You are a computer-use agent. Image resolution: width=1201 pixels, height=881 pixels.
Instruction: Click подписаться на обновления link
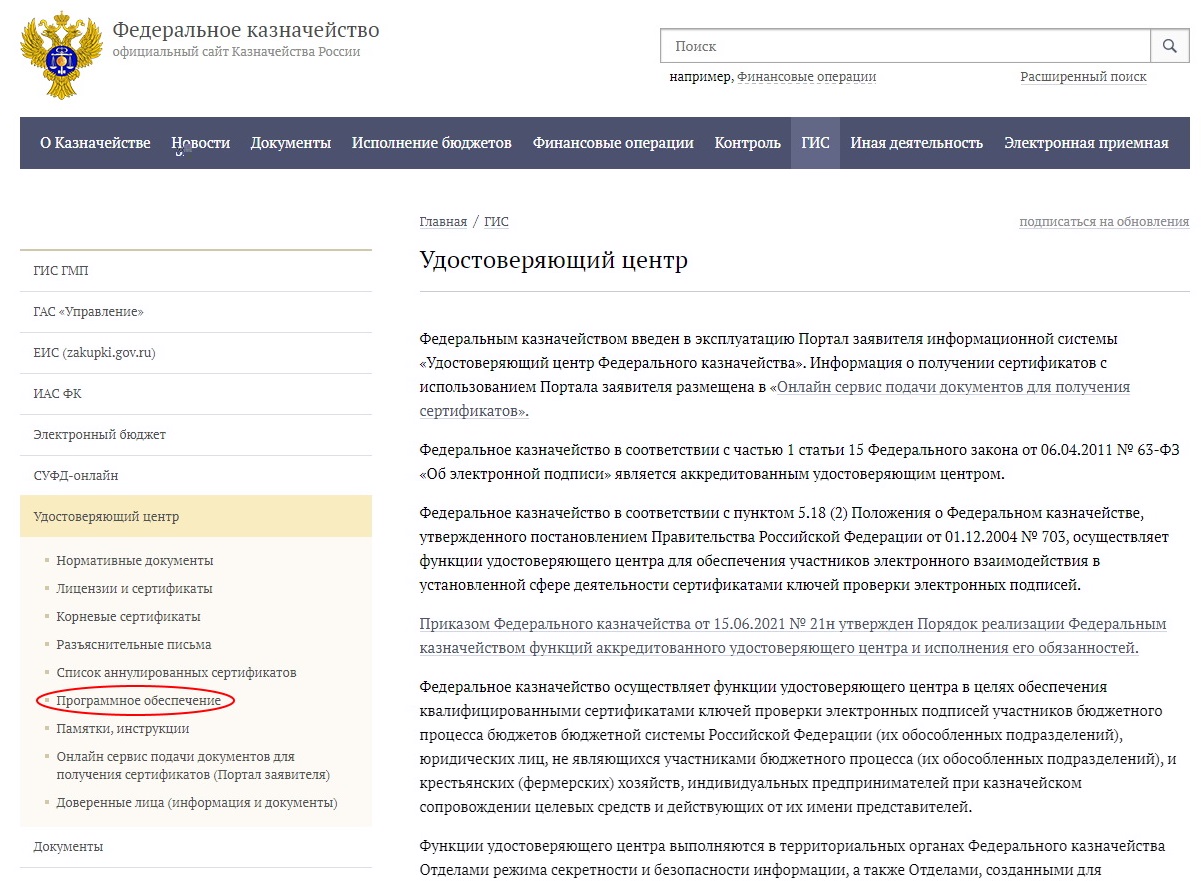(1104, 222)
